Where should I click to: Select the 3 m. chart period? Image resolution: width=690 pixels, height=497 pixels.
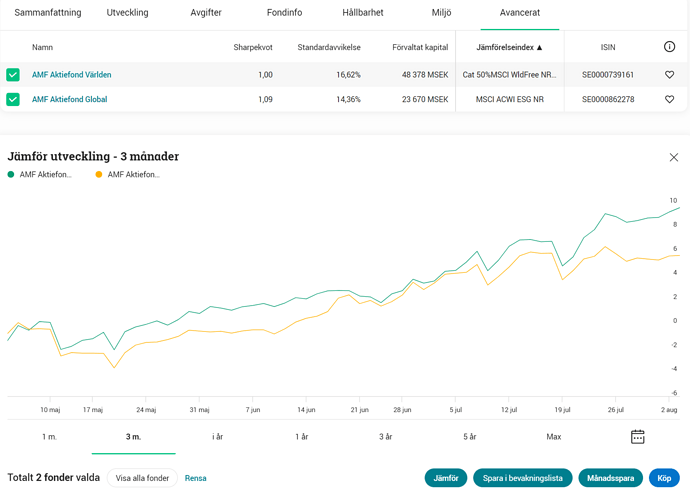[133, 437]
